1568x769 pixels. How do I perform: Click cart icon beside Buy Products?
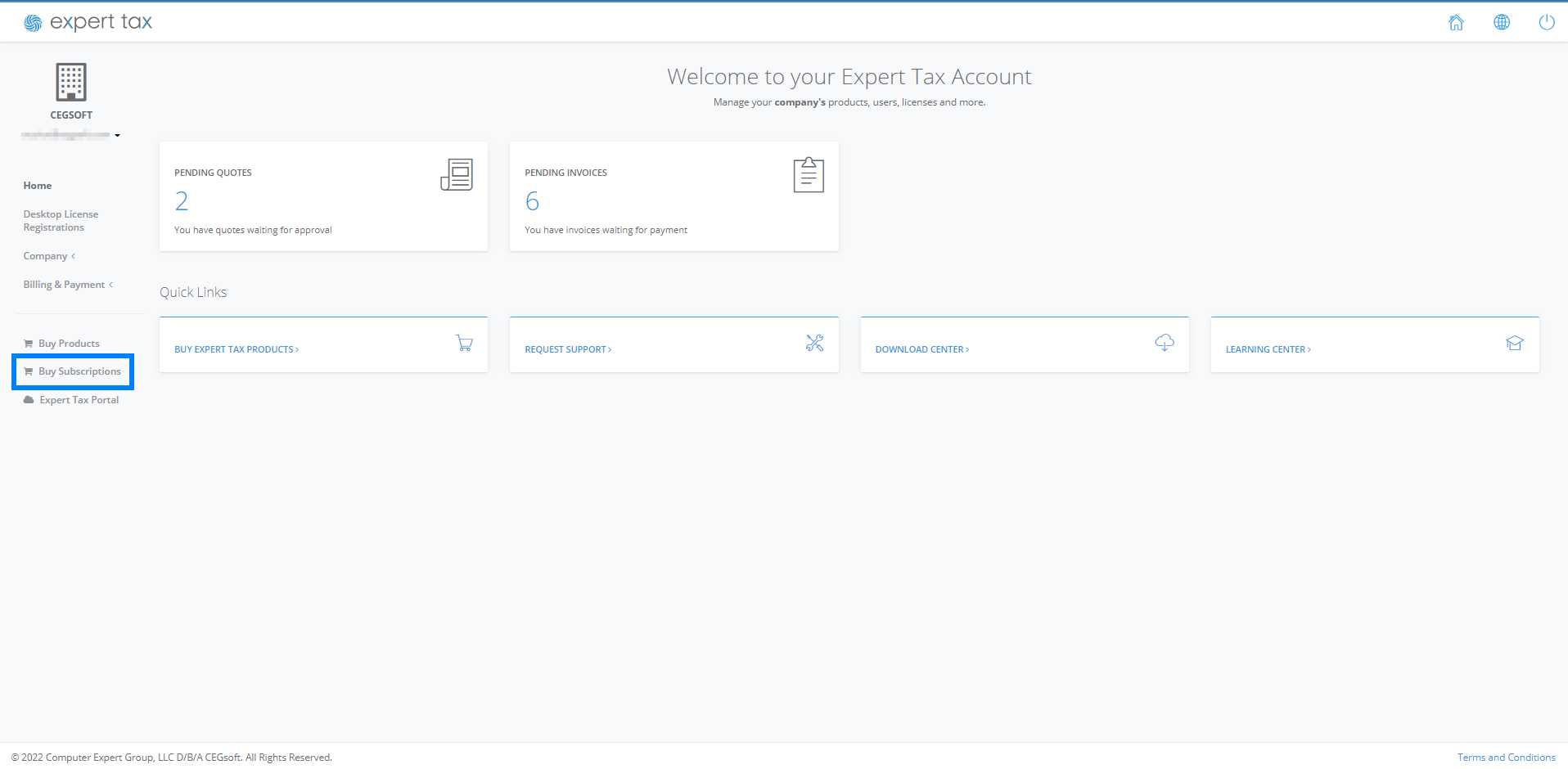(29, 344)
